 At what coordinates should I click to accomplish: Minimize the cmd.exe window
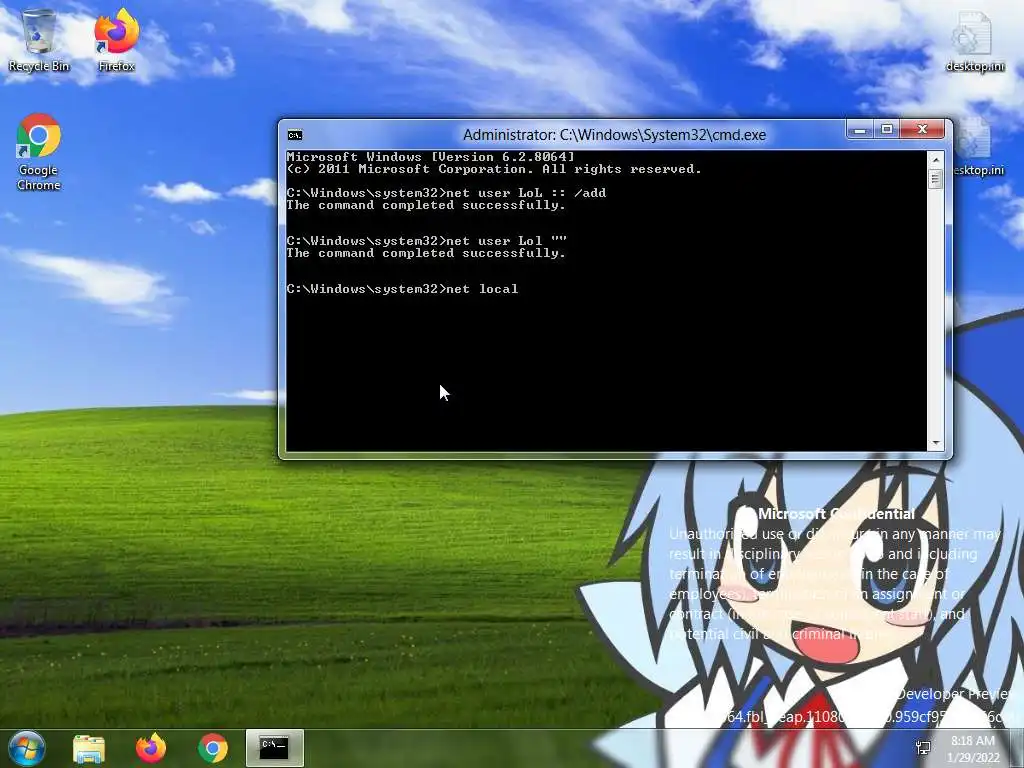pos(860,130)
